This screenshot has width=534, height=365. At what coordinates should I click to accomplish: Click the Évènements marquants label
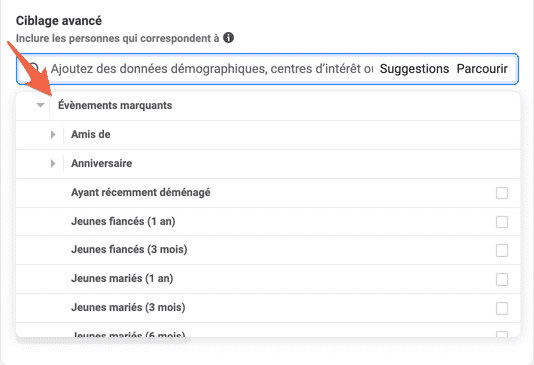click(x=115, y=105)
